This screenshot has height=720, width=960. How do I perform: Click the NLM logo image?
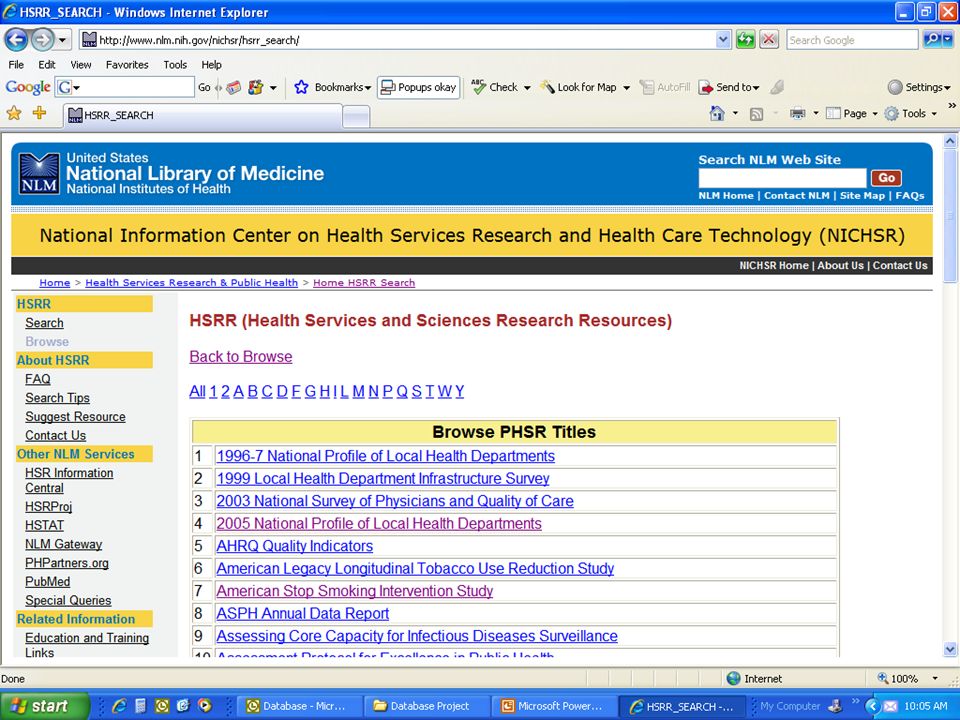pos(39,174)
